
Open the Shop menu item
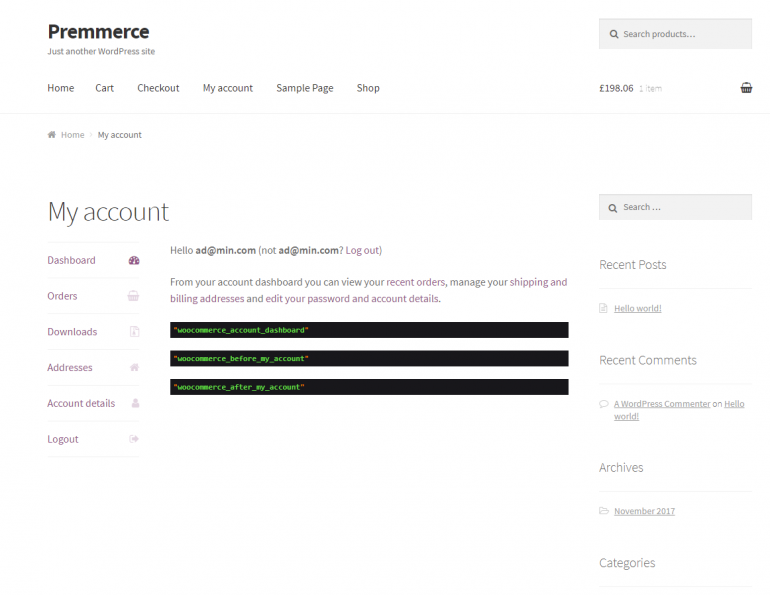[368, 88]
